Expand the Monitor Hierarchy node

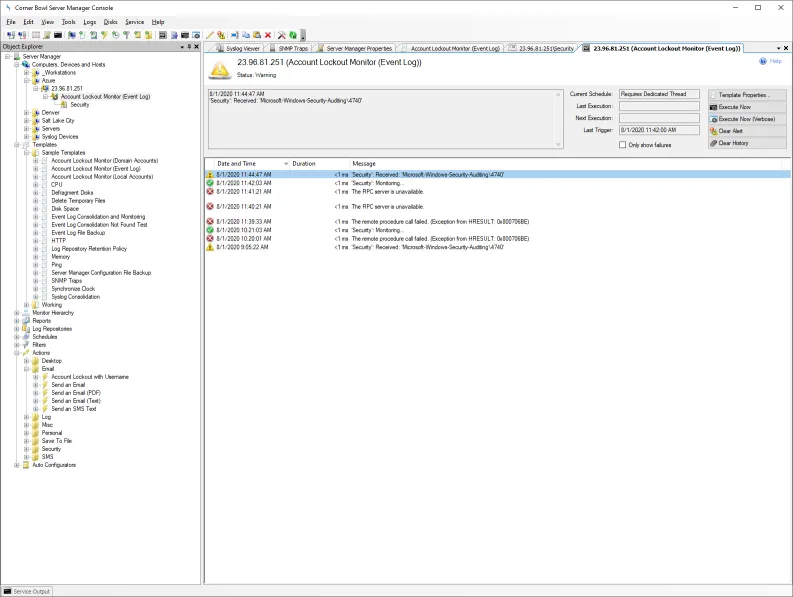17,313
